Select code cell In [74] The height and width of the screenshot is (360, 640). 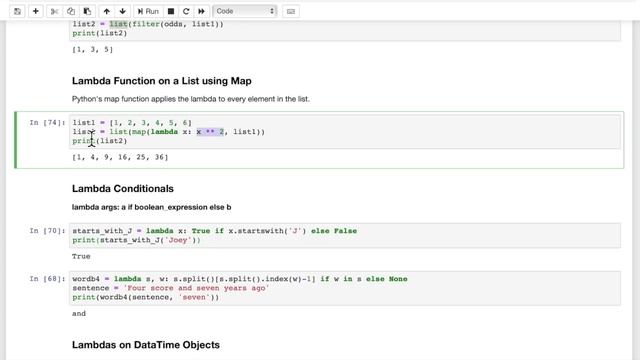[x=344, y=131]
